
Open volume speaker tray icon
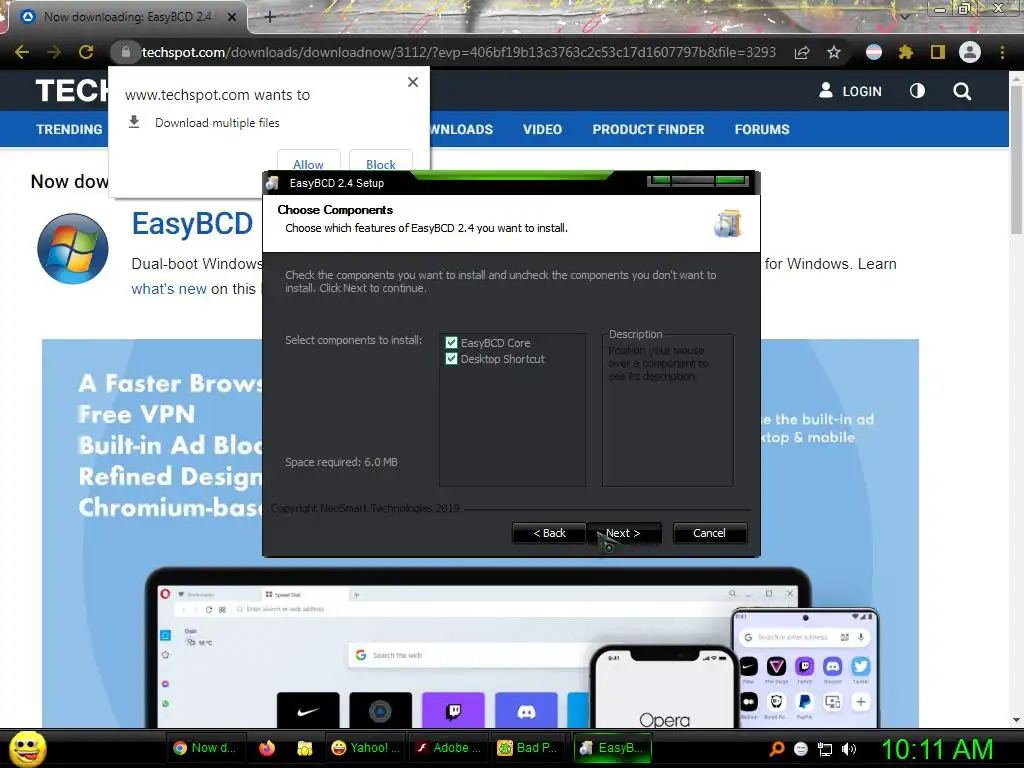click(x=849, y=749)
